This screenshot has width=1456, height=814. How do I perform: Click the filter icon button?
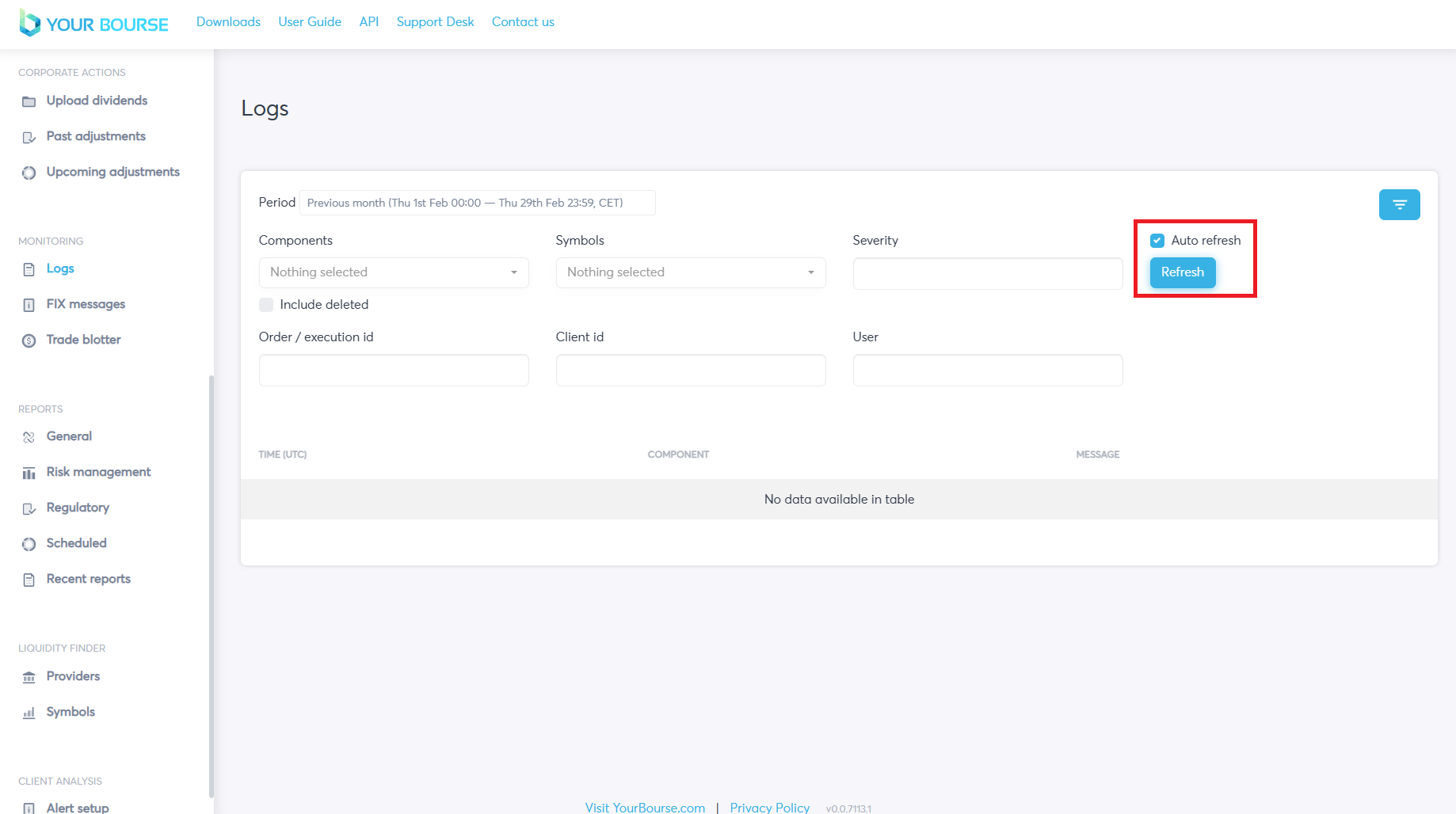pyautogui.click(x=1399, y=204)
